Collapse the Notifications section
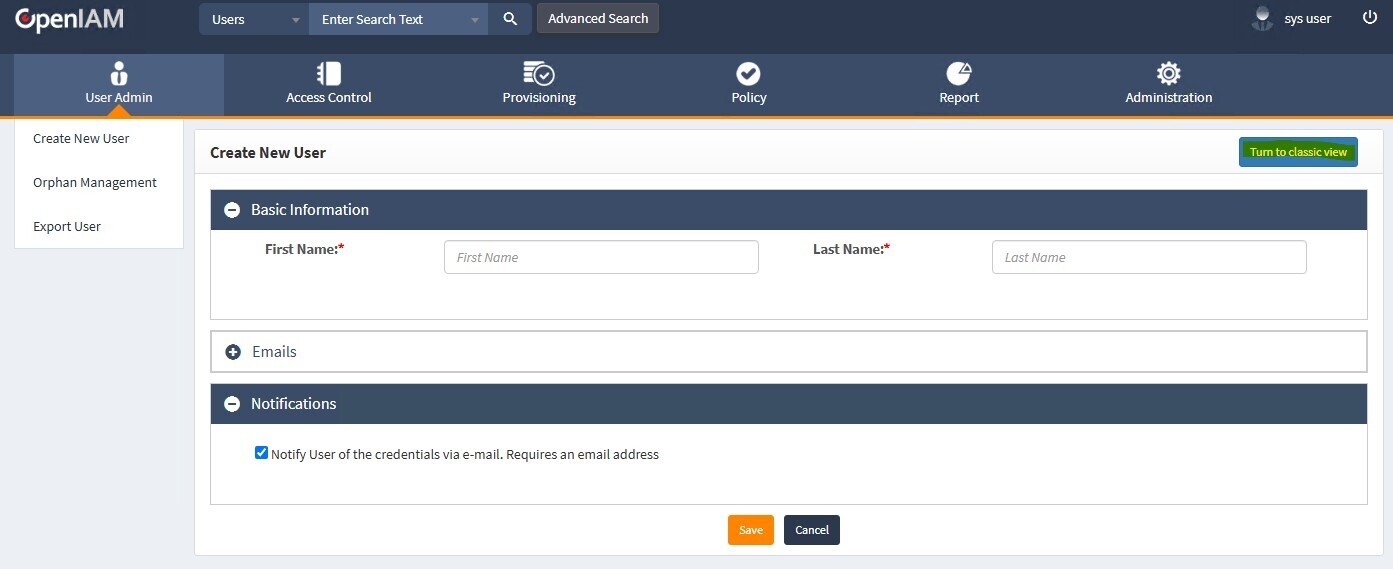 pyautogui.click(x=232, y=404)
